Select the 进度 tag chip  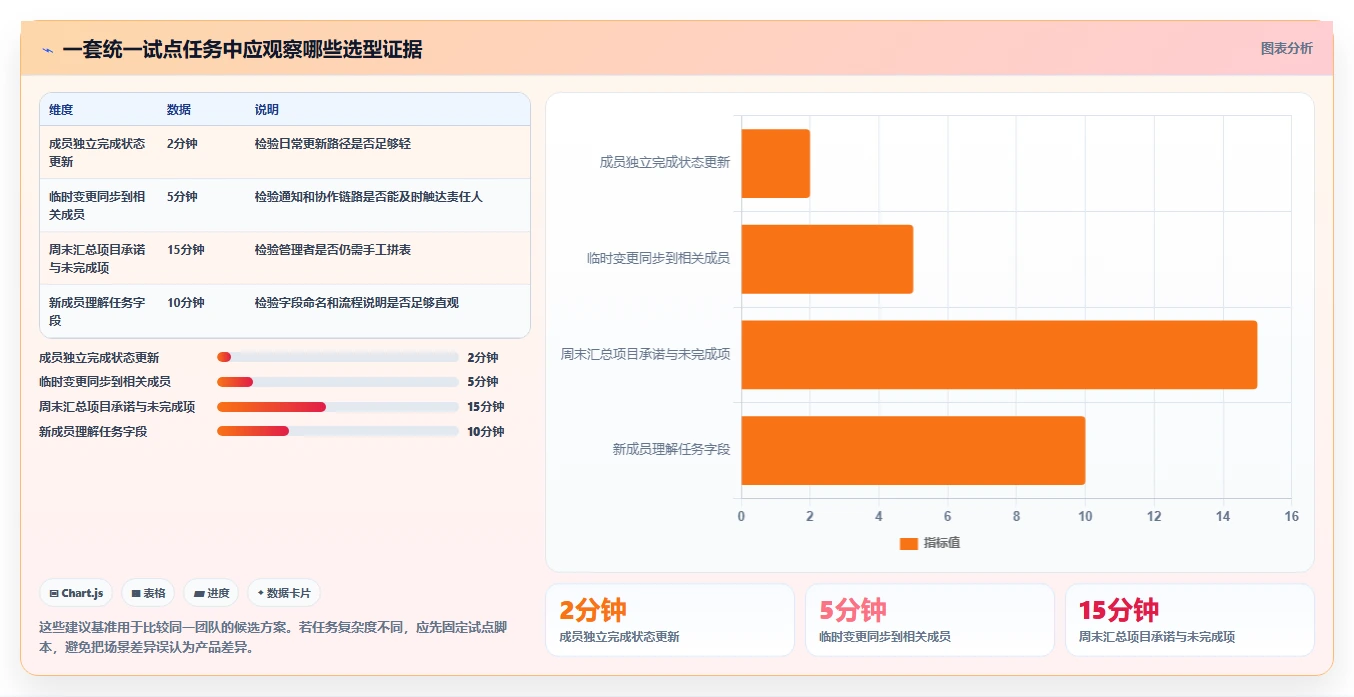coord(211,593)
